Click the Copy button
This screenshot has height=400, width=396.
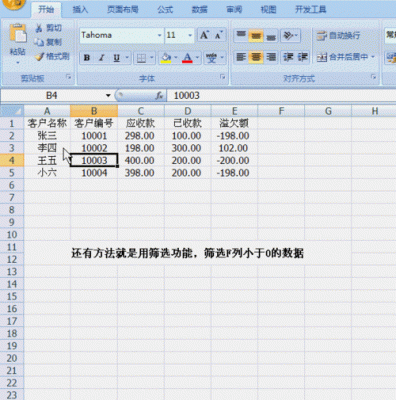pos(49,42)
